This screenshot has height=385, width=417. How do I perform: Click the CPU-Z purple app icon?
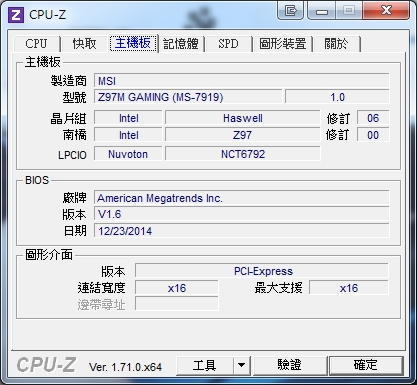[x=16, y=15]
